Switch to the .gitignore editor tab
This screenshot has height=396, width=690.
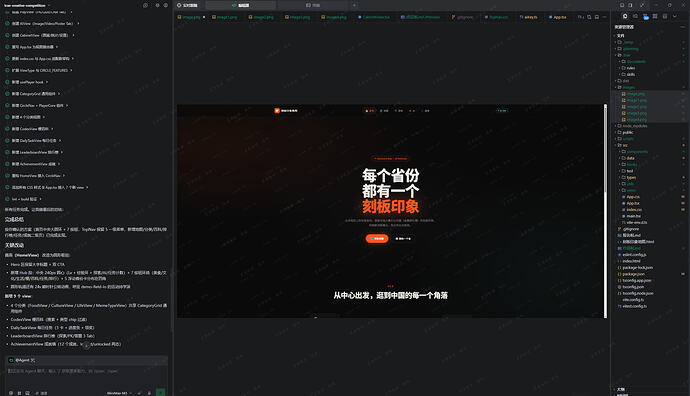(462, 17)
